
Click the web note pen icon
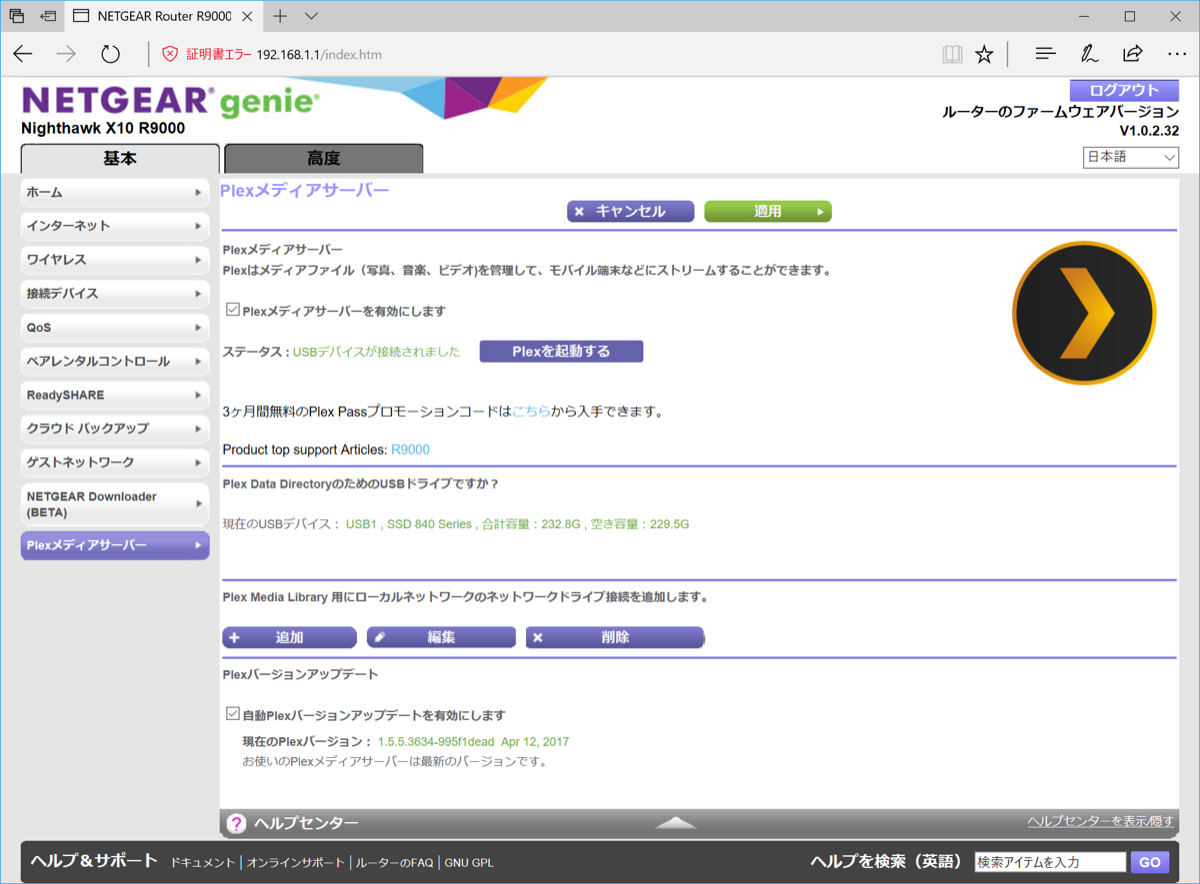[1089, 54]
